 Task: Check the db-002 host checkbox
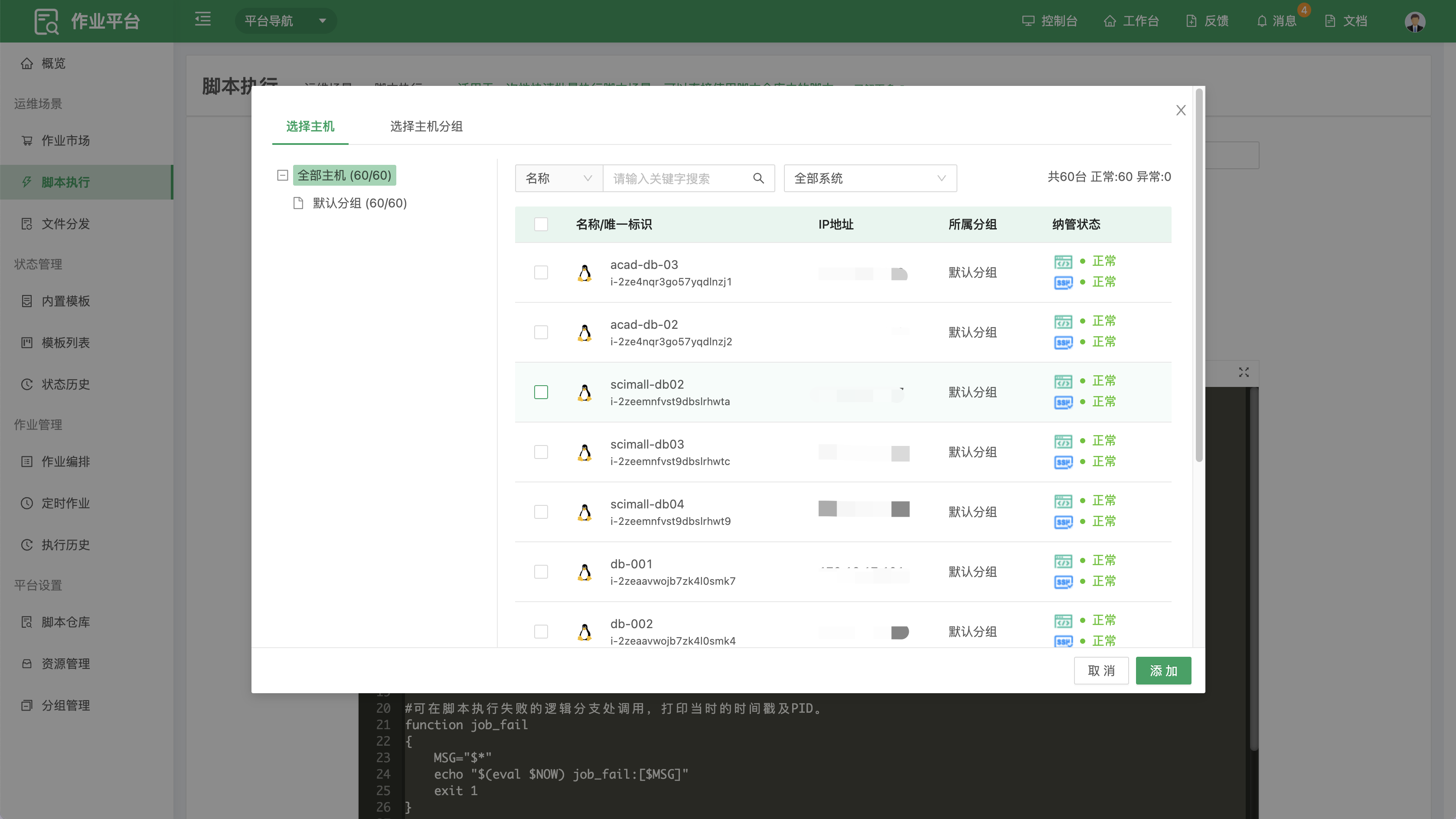point(541,632)
